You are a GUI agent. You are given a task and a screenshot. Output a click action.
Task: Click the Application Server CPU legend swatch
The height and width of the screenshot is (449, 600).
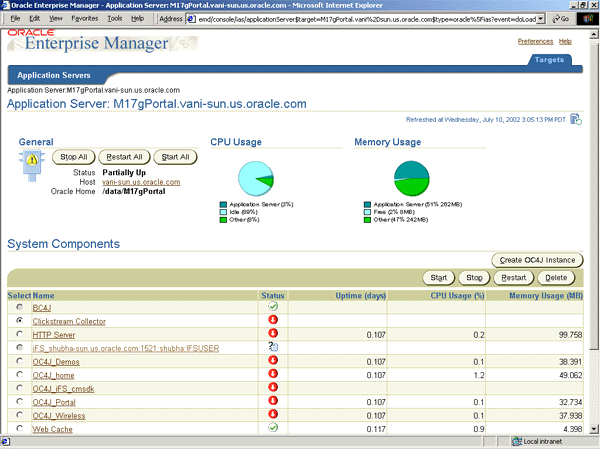tap(223, 204)
